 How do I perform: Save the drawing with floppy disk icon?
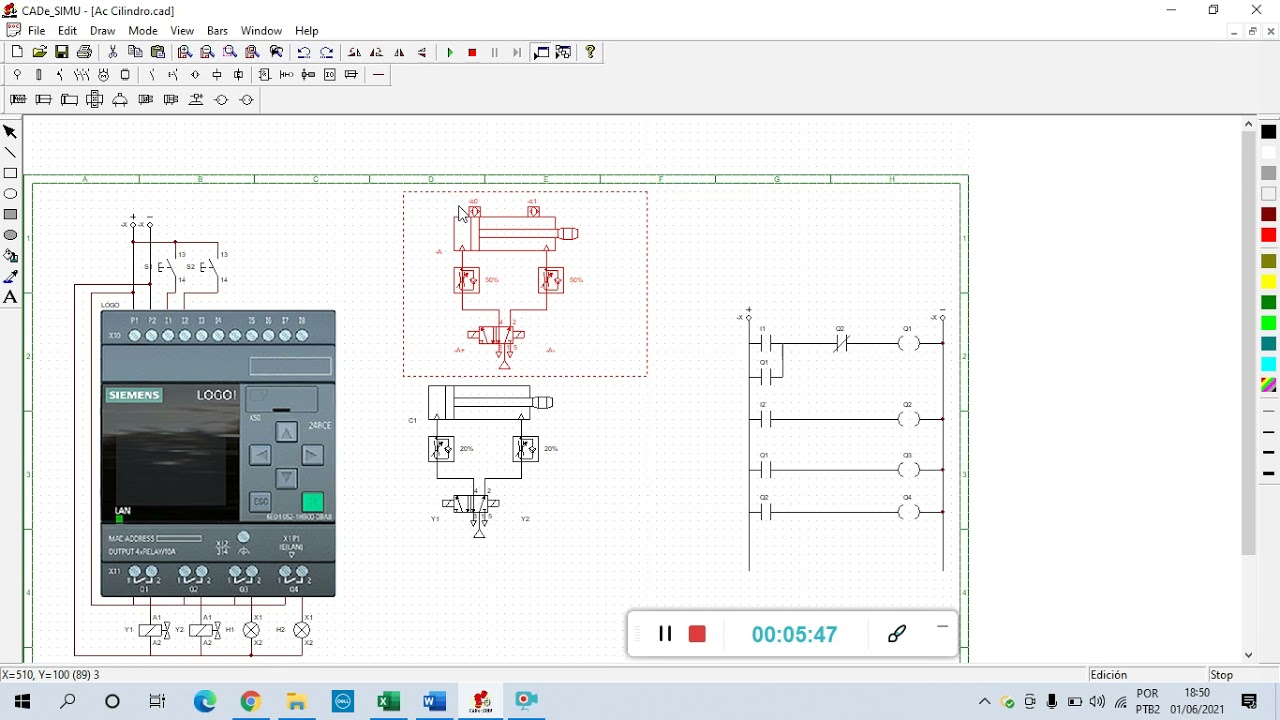(x=62, y=52)
